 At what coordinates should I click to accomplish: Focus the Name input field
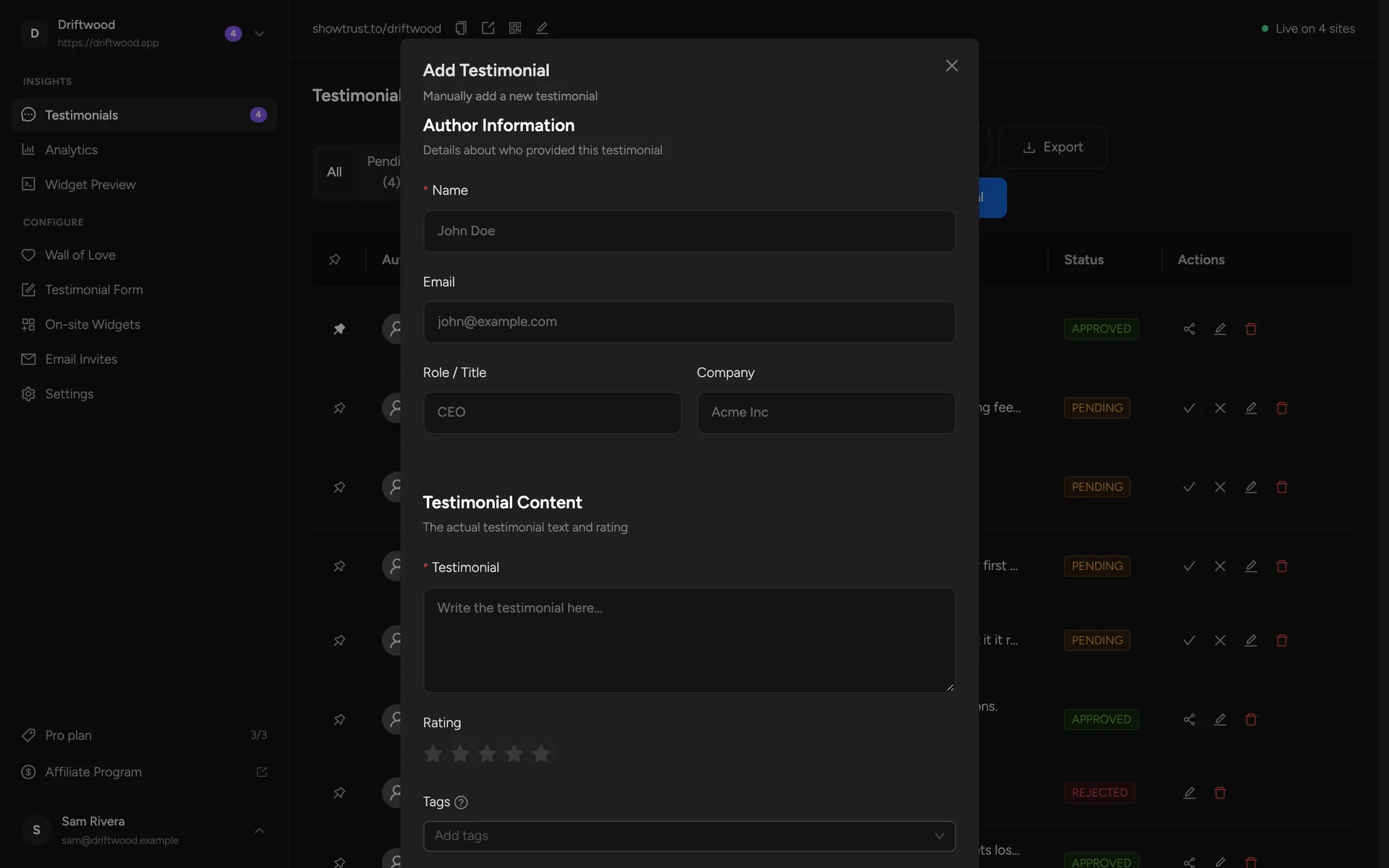[x=689, y=231]
